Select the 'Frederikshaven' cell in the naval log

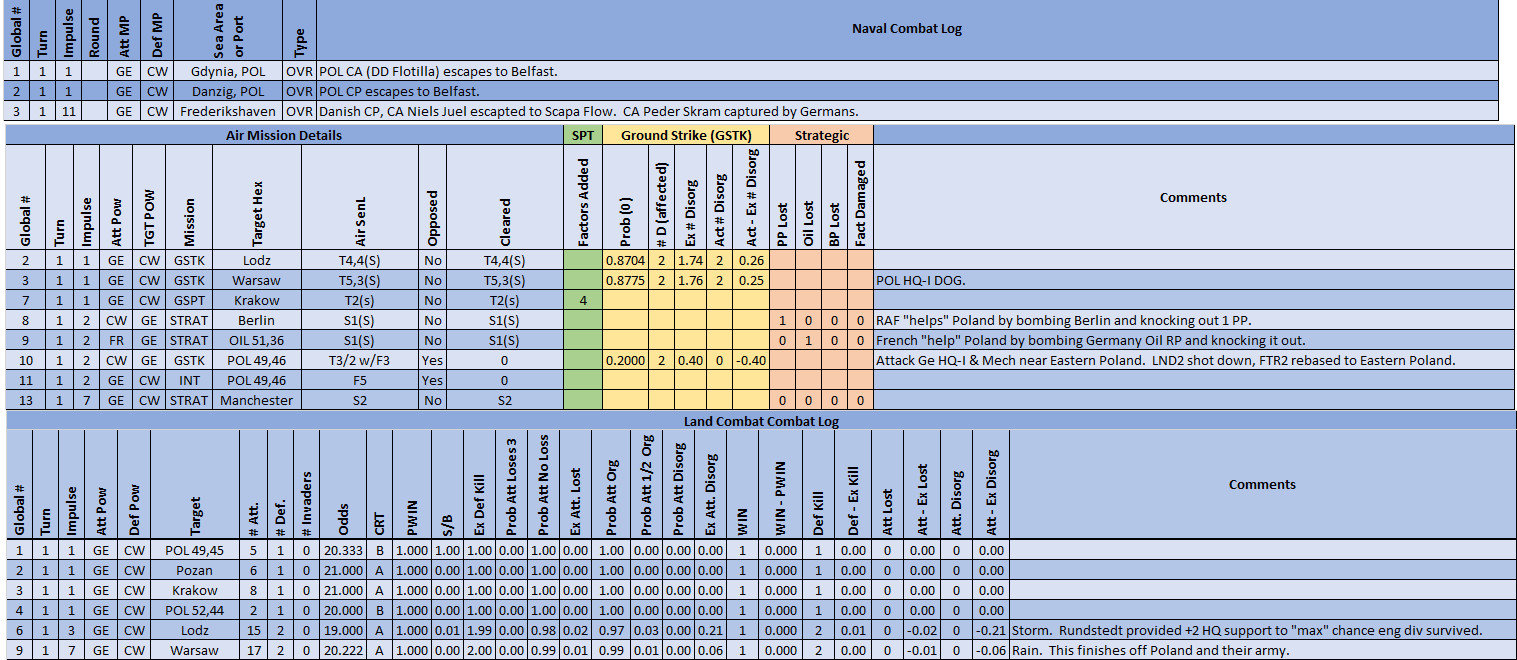[x=226, y=111]
